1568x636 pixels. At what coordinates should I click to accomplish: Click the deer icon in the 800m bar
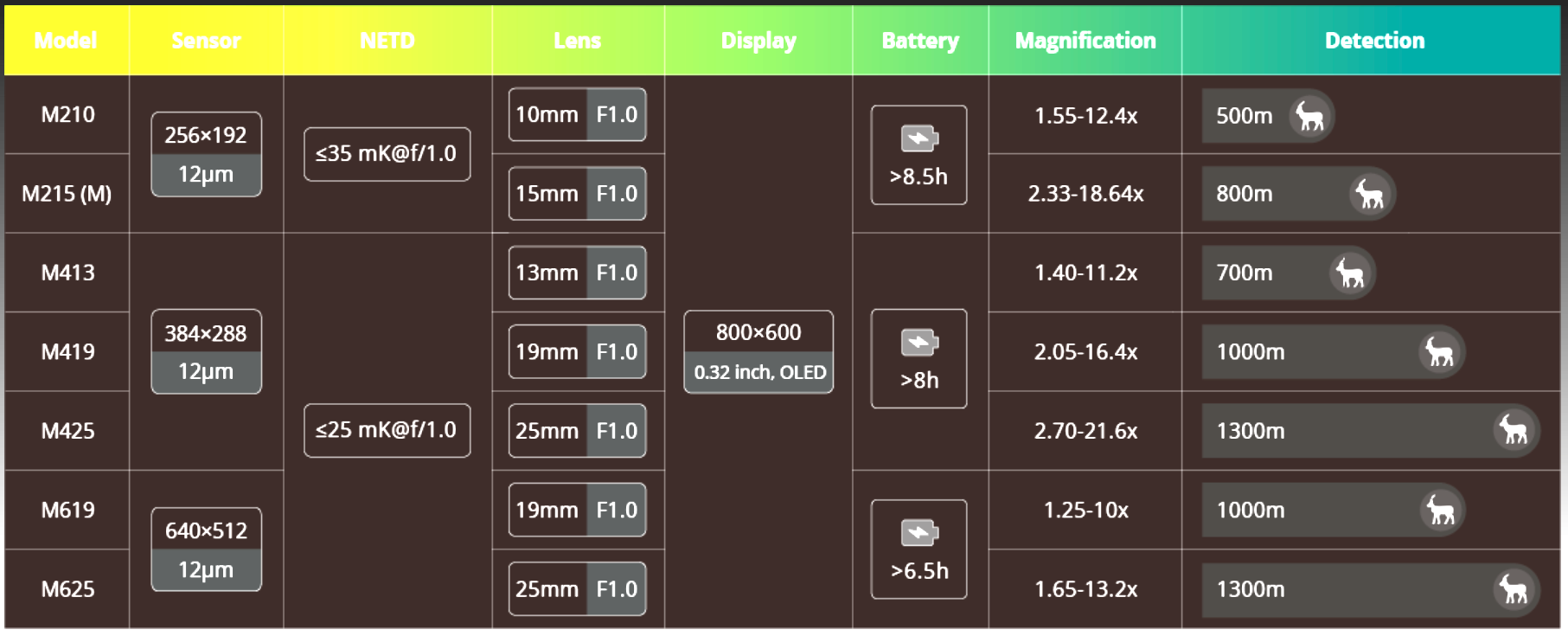(x=1371, y=194)
